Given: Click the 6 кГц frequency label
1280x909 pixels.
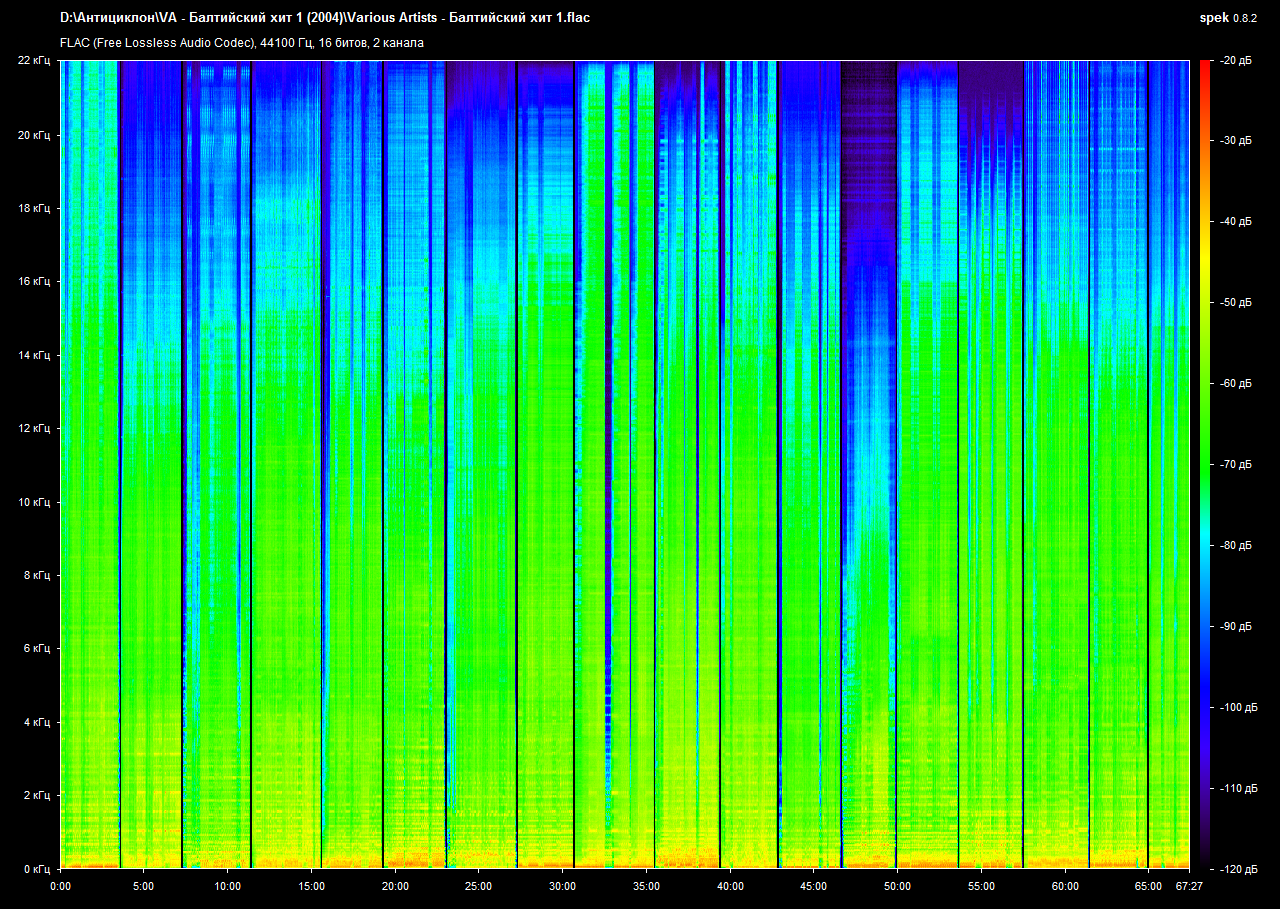Looking at the screenshot, I should [x=37, y=648].
